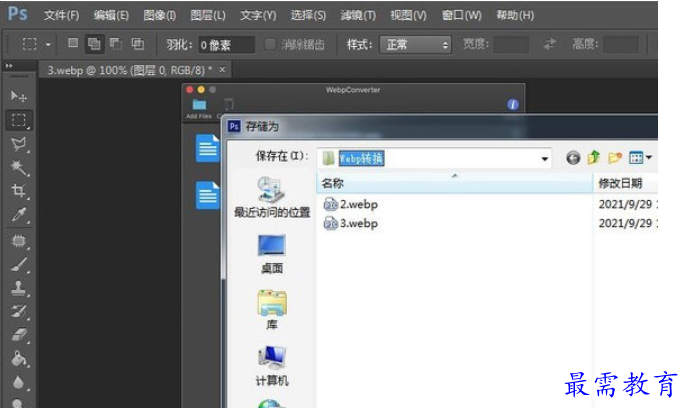Click the WebpConverter red close dot
This screenshot has width=686, height=416.
[189, 90]
